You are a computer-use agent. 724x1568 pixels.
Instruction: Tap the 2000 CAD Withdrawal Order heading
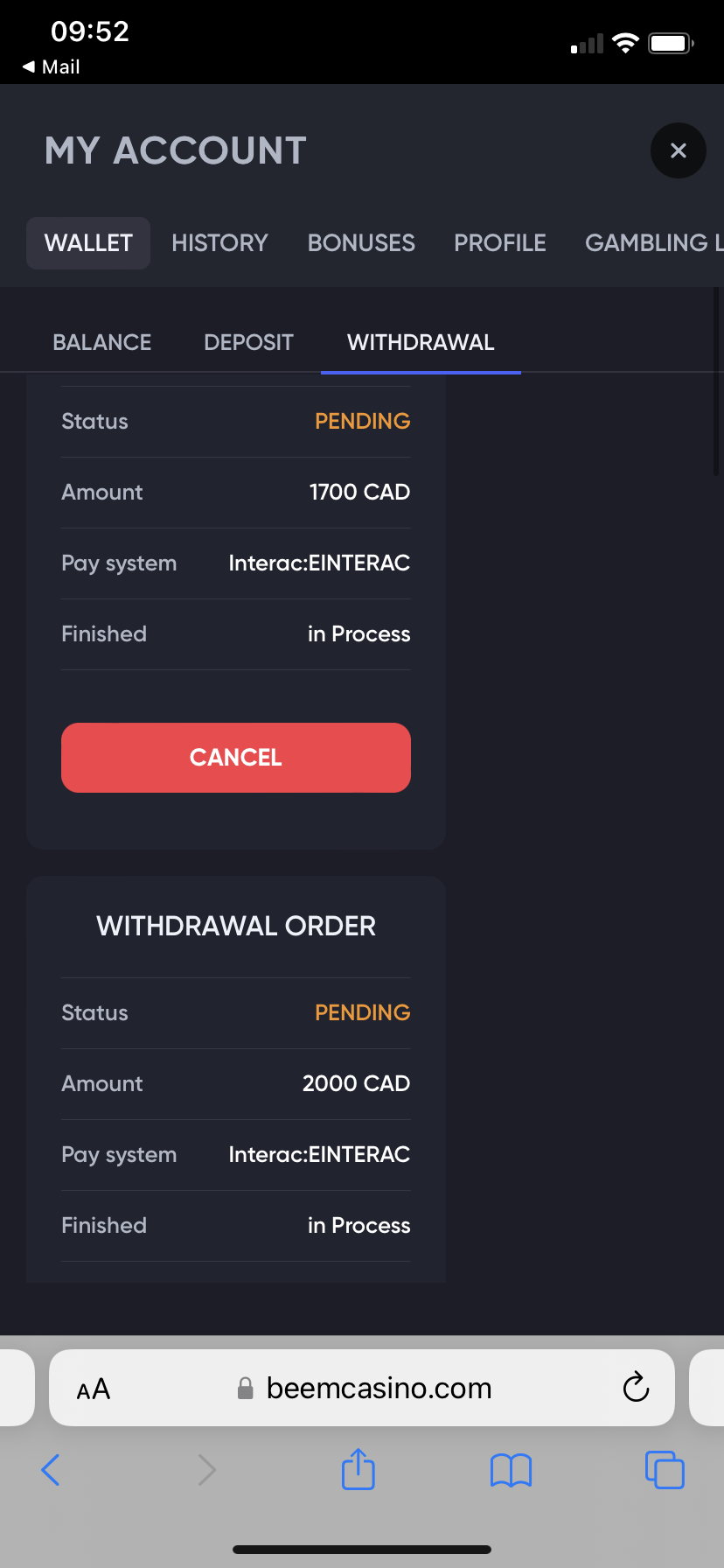tap(236, 926)
